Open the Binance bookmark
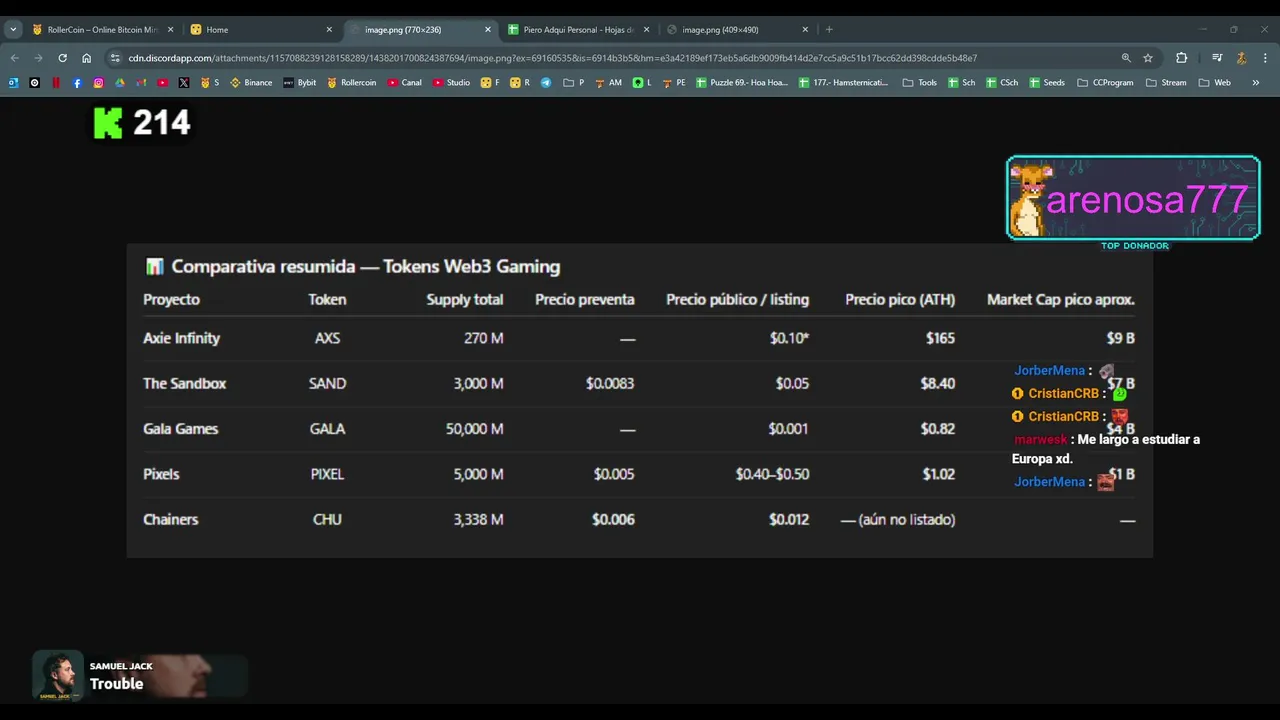 (251, 83)
